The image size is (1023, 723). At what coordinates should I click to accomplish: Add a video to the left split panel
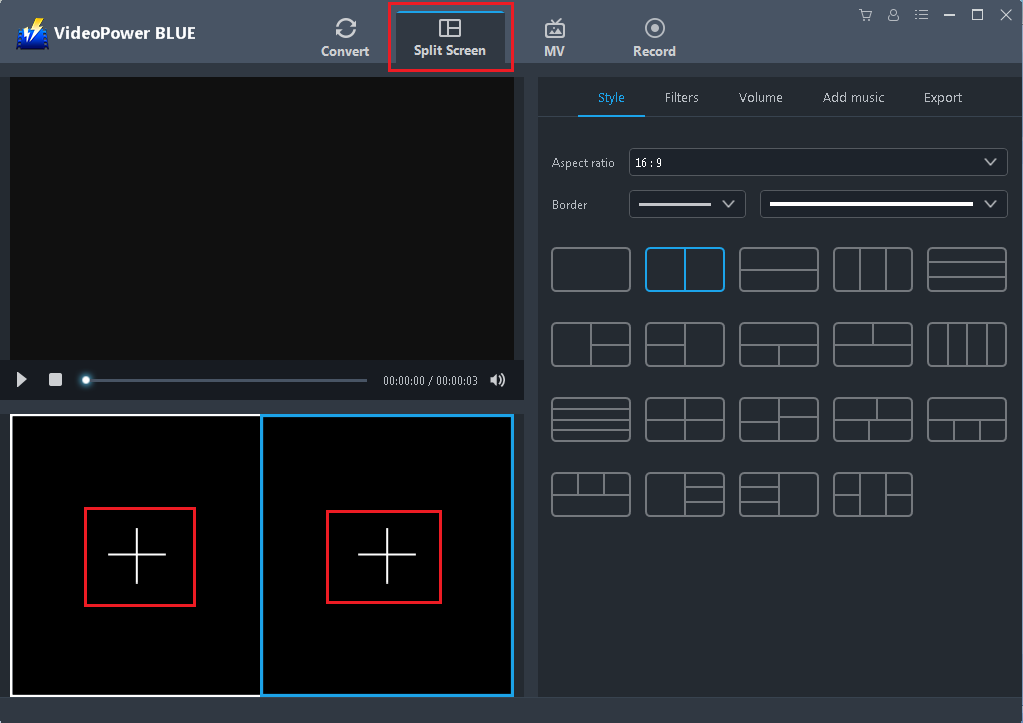(139, 557)
